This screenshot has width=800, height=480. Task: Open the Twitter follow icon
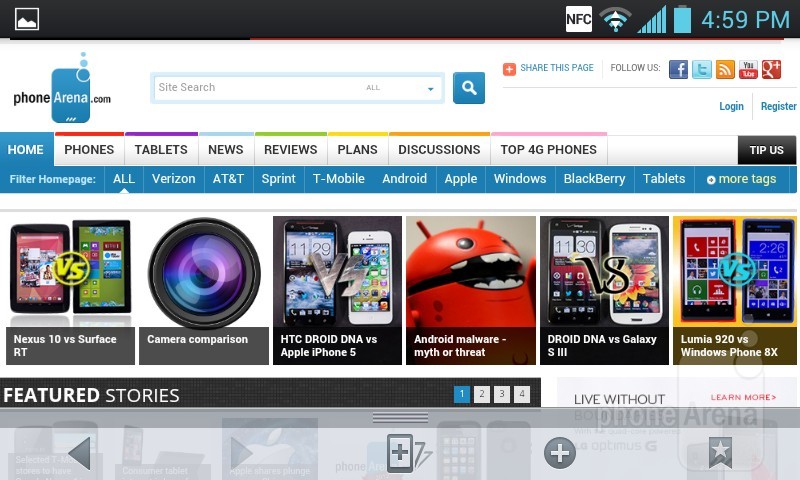tap(702, 69)
